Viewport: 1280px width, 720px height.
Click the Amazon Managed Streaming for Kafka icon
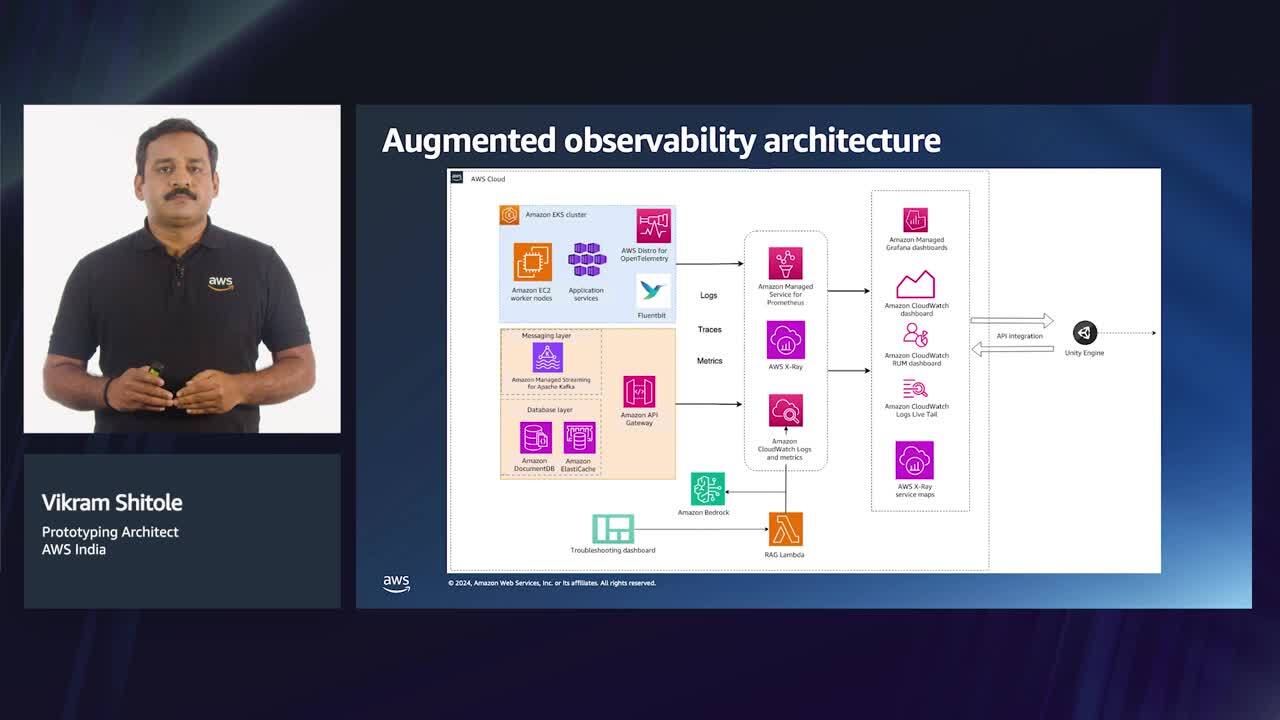point(548,358)
